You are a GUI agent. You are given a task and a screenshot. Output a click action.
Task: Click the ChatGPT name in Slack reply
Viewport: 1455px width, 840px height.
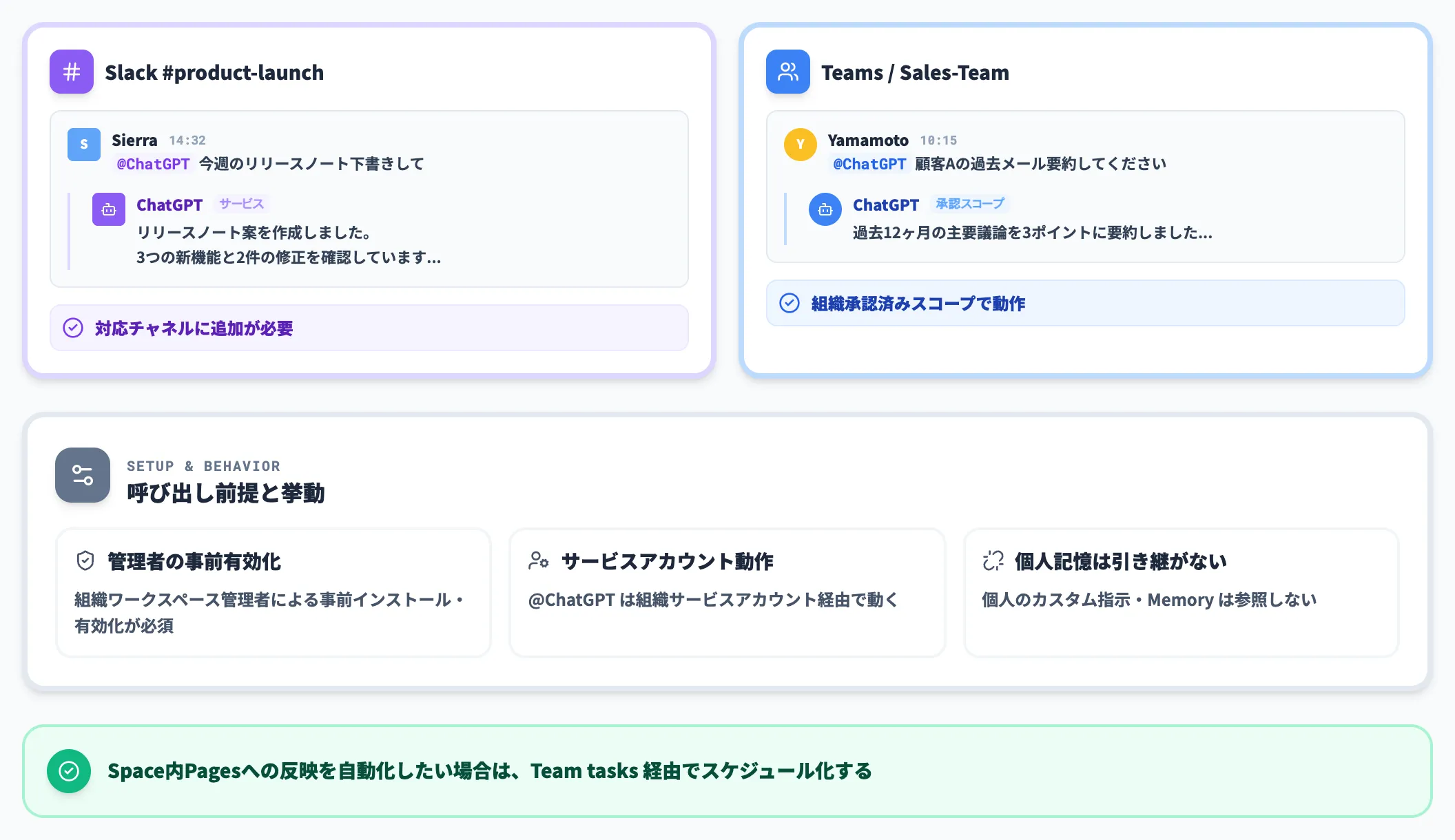click(x=169, y=205)
